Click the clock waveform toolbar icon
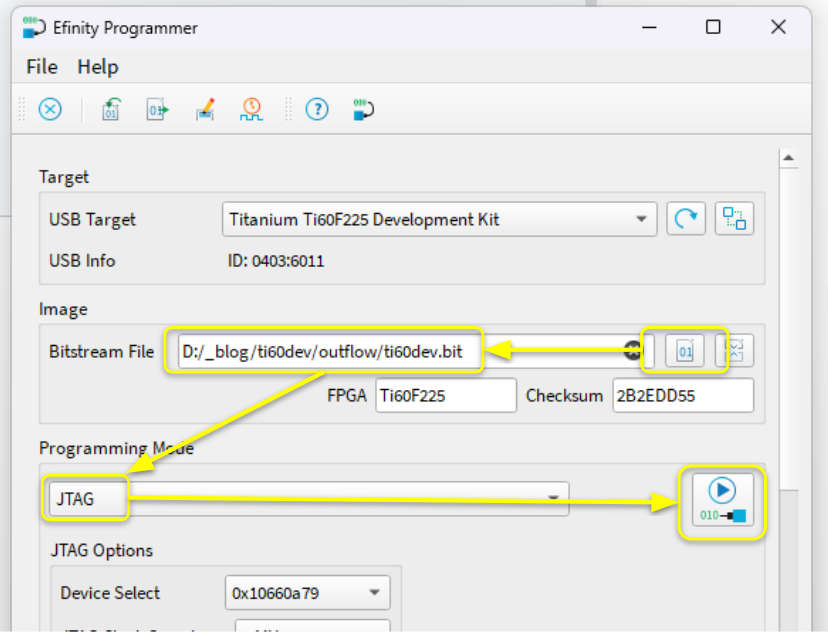828x634 pixels. [251, 109]
